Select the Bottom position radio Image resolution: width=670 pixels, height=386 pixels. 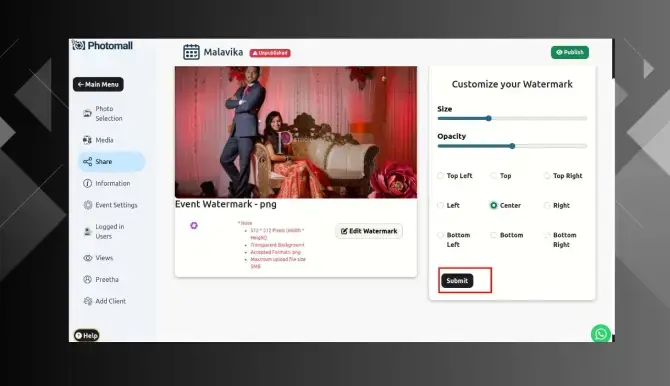point(494,235)
